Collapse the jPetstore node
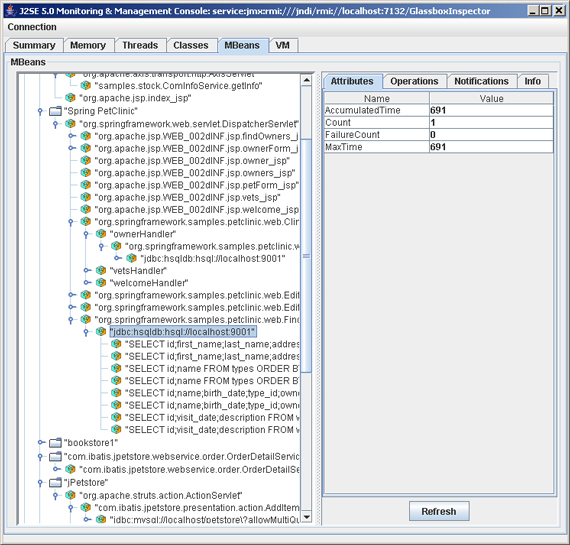The height and width of the screenshot is (545, 570). (40, 483)
